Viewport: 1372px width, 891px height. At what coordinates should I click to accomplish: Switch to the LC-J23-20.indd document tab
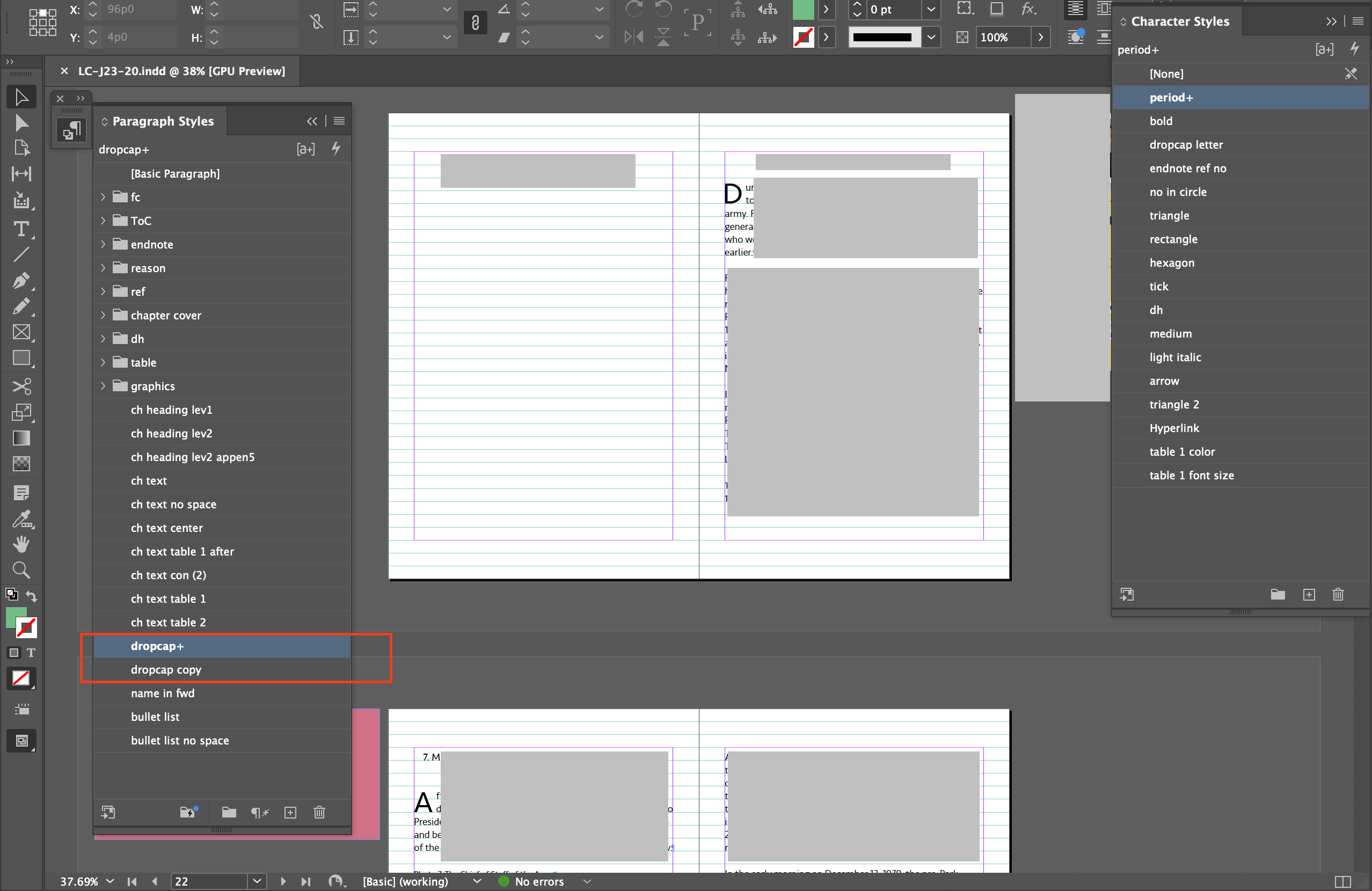[x=180, y=71]
